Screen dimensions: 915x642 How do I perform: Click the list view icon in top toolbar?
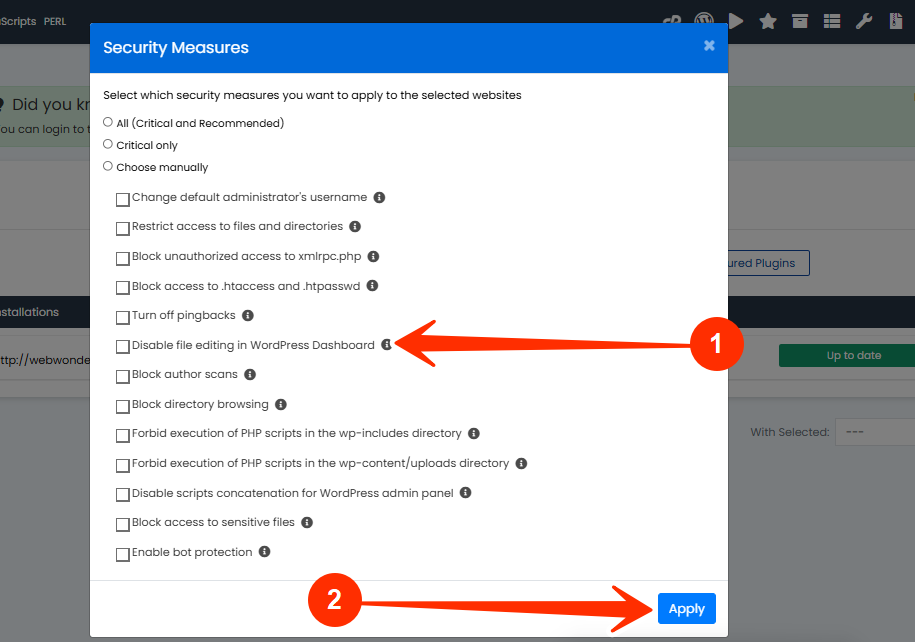(832, 22)
